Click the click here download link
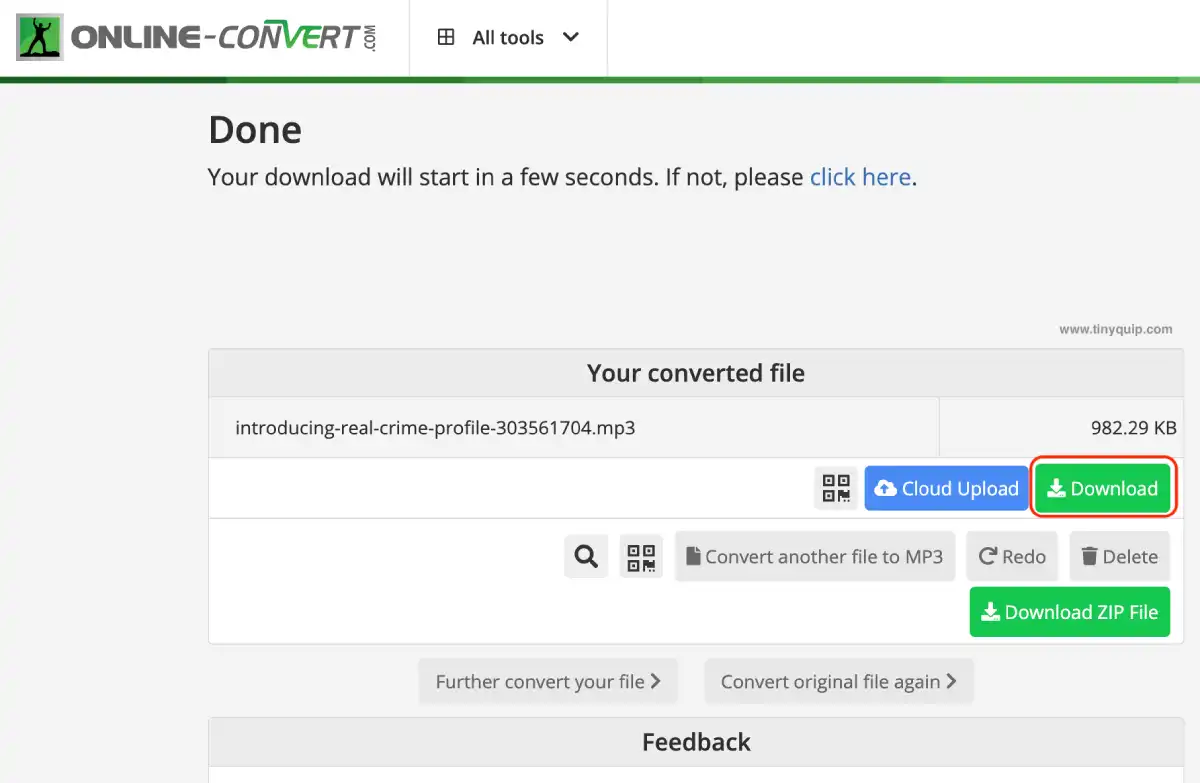The width and height of the screenshot is (1200, 783). pyautogui.click(x=860, y=177)
